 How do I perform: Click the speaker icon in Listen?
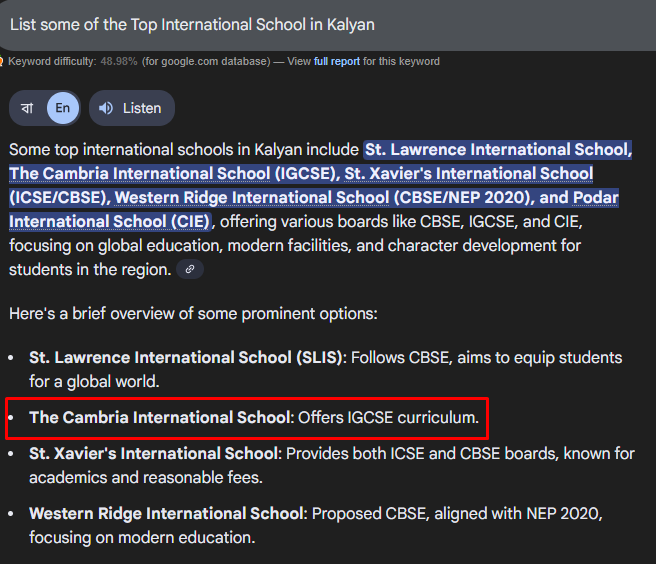click(x=106, y=108)
